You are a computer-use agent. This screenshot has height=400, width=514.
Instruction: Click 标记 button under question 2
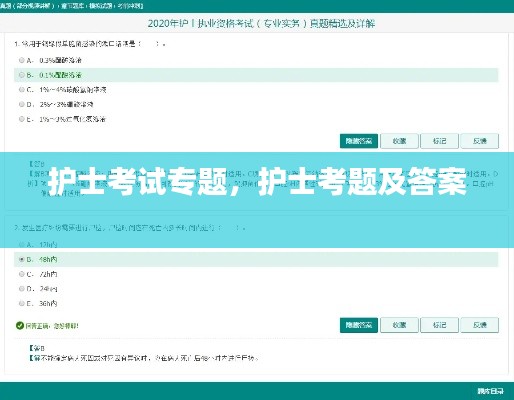(439, 325)
